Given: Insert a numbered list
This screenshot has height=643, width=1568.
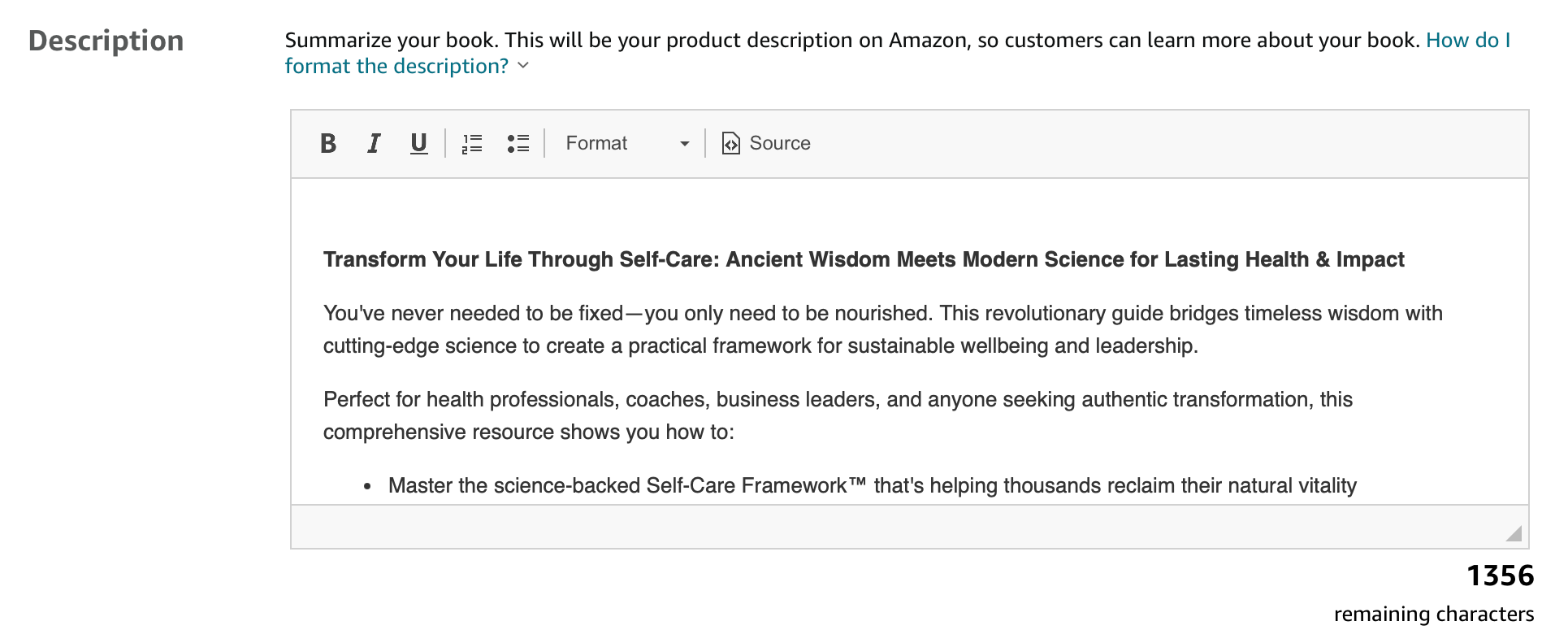Looking at the screenshot, I should (x=472, y=144).
